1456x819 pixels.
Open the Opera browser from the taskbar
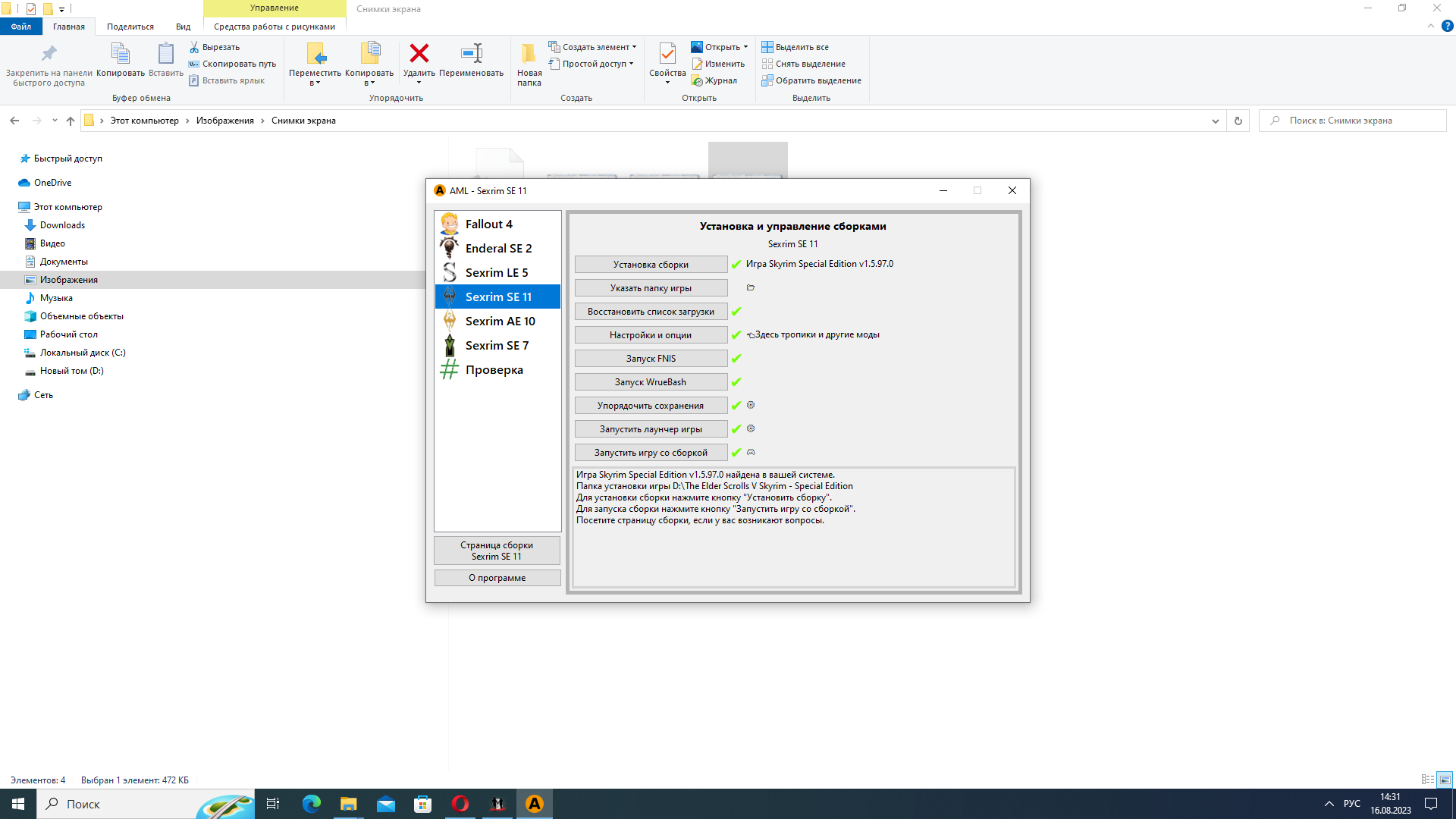click(x=460, y=804)
